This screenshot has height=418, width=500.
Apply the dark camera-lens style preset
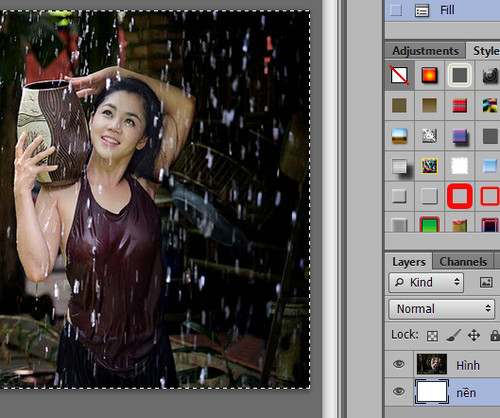[x=490, y=75]
